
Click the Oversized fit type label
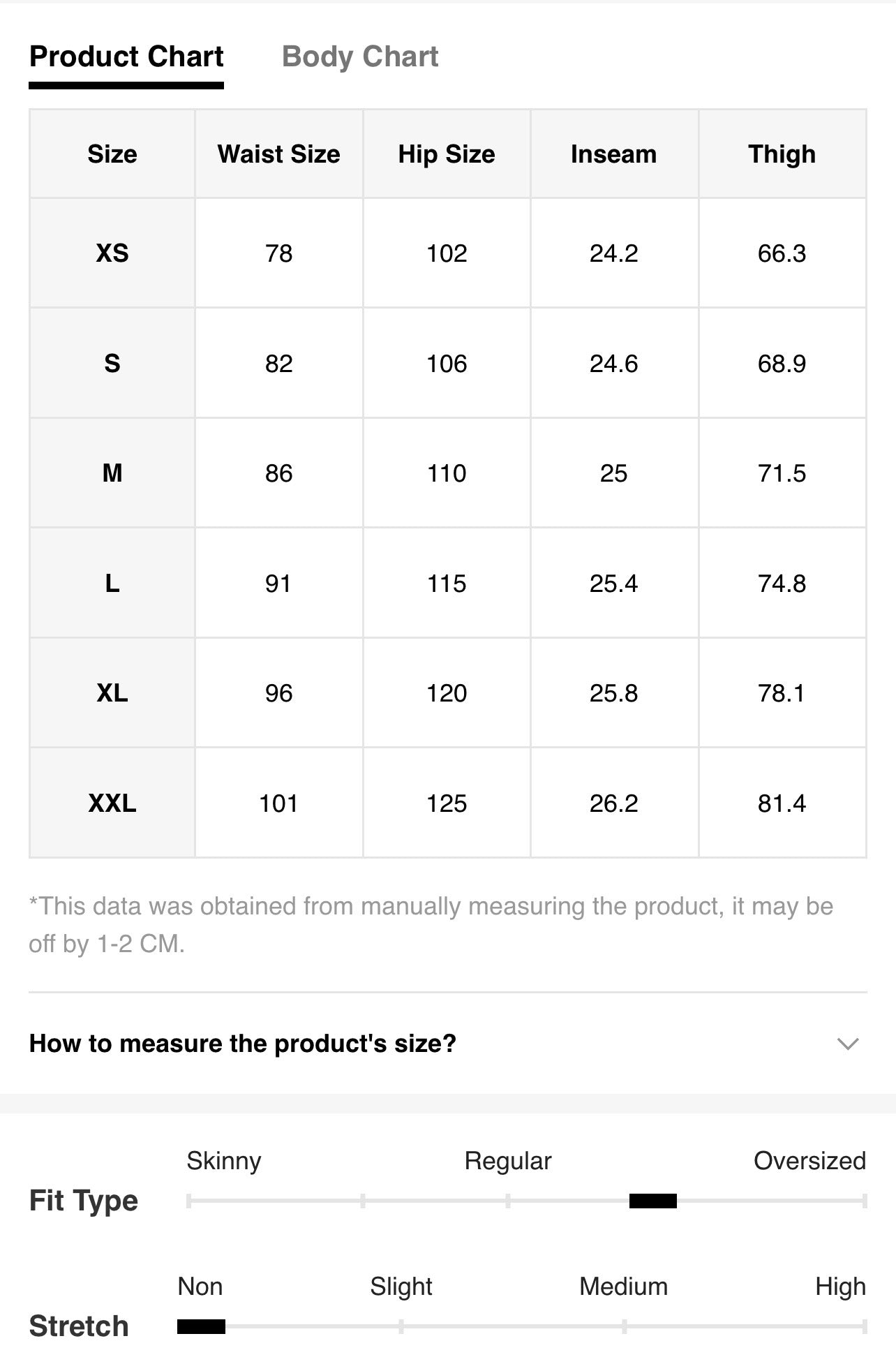pos(809,1160)
